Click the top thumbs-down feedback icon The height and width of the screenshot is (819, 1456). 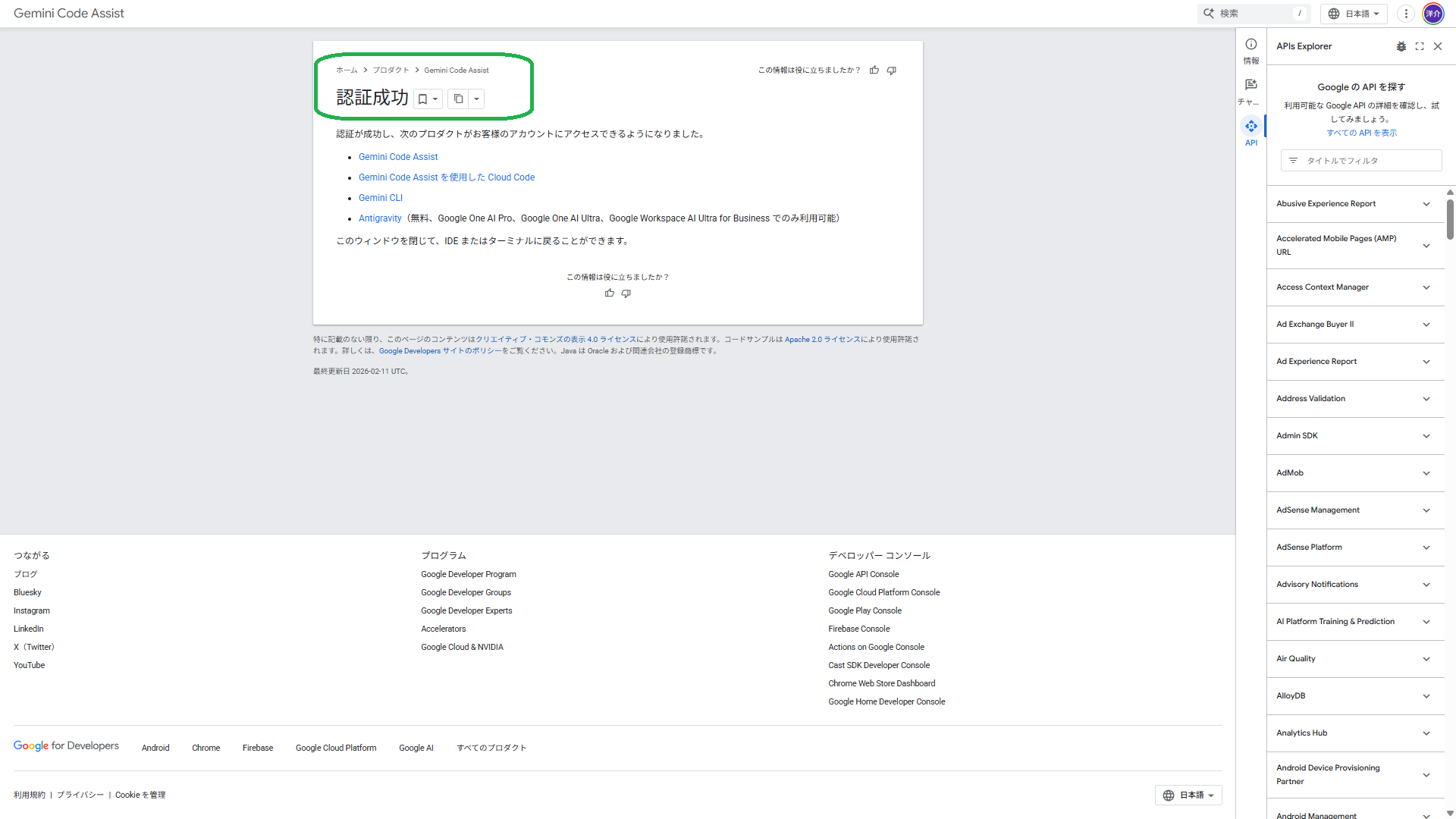892,71
